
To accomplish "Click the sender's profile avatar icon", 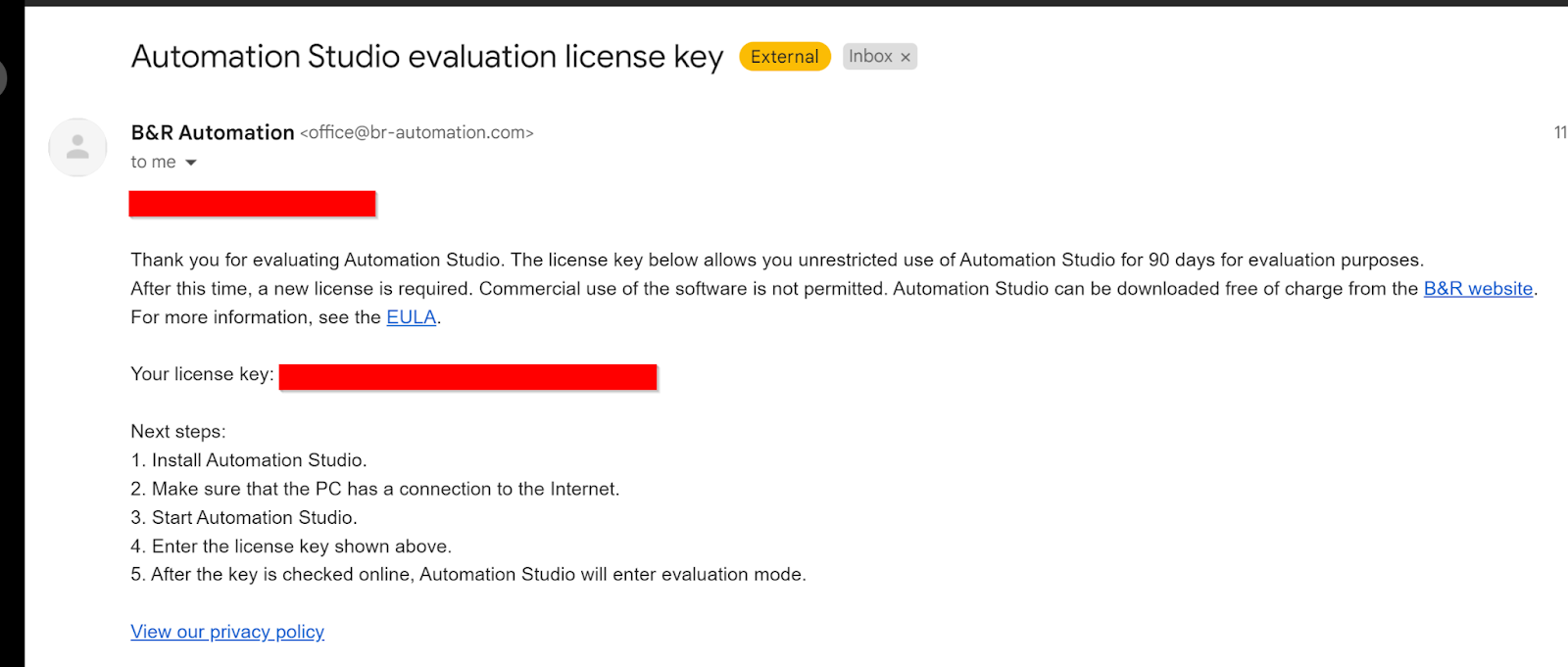I will (77, 148).
